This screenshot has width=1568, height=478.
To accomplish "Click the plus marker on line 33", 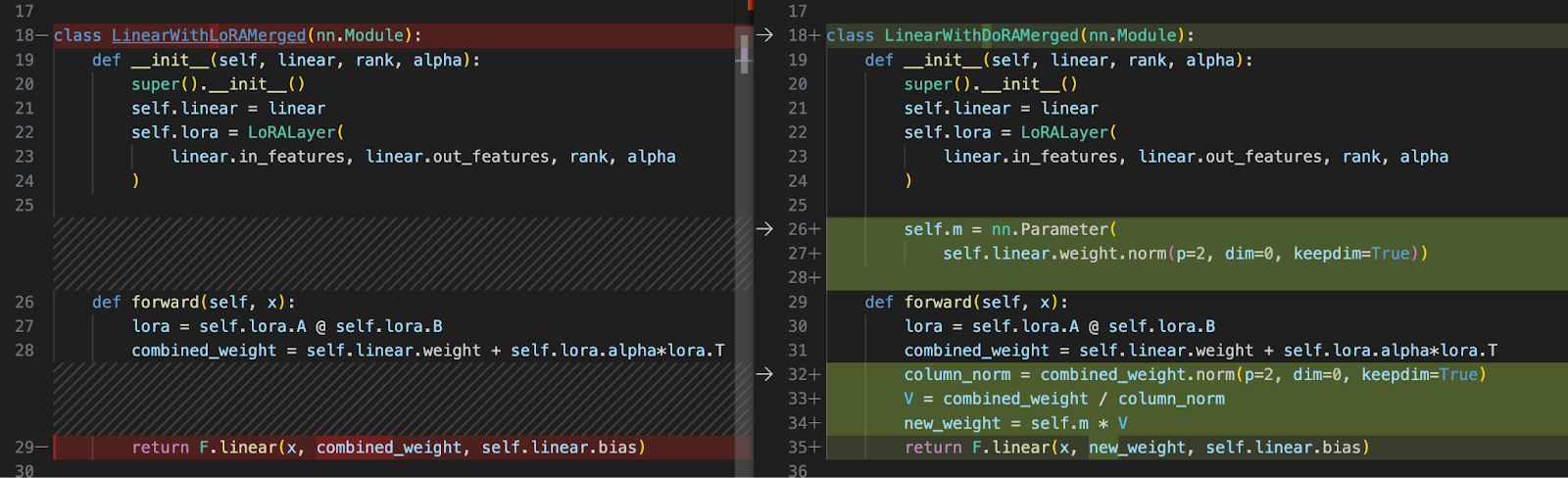I will [815, 399].
